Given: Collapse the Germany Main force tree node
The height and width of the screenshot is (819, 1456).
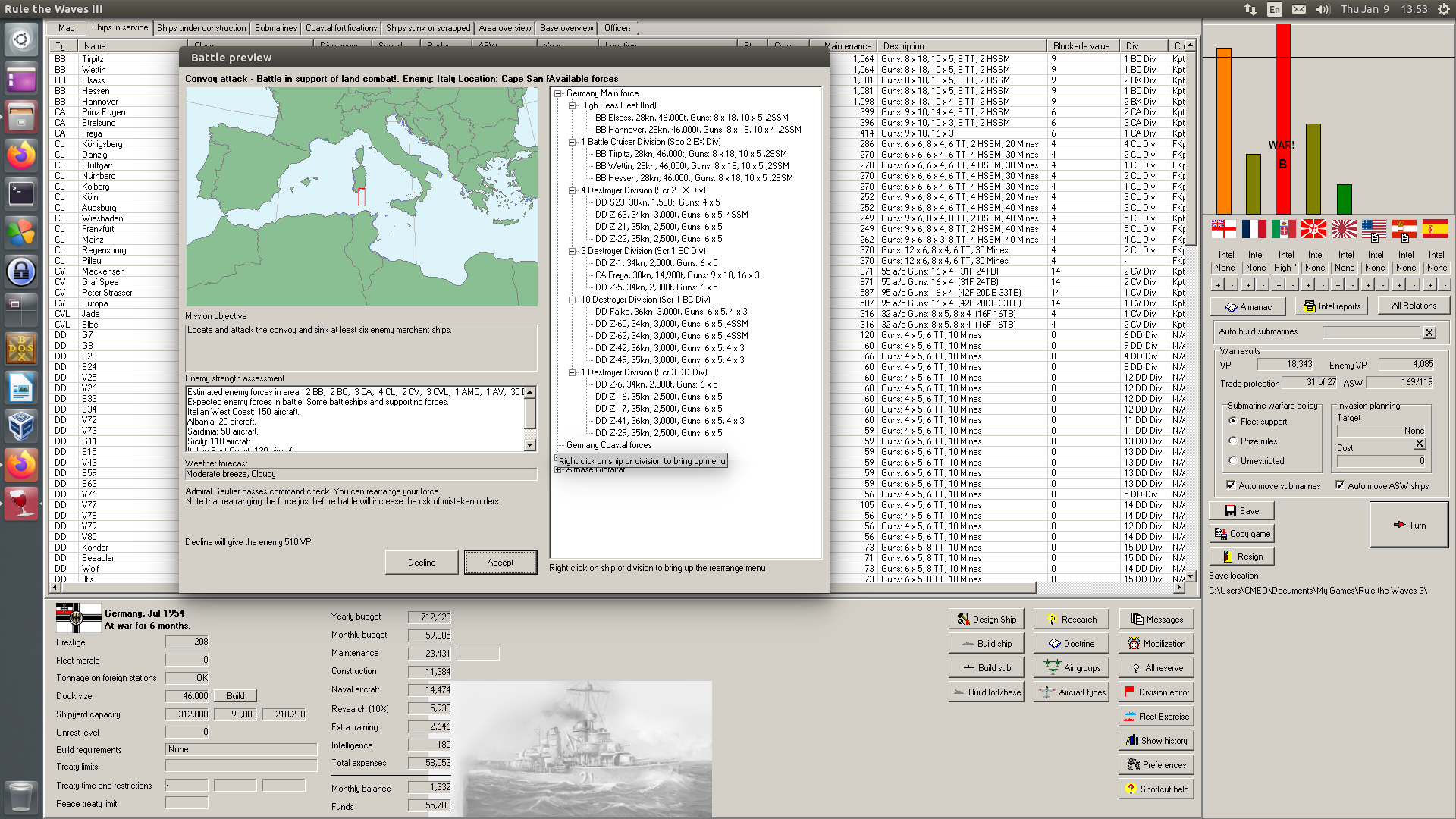Looking at the screenshot, I should coord(558,93).
